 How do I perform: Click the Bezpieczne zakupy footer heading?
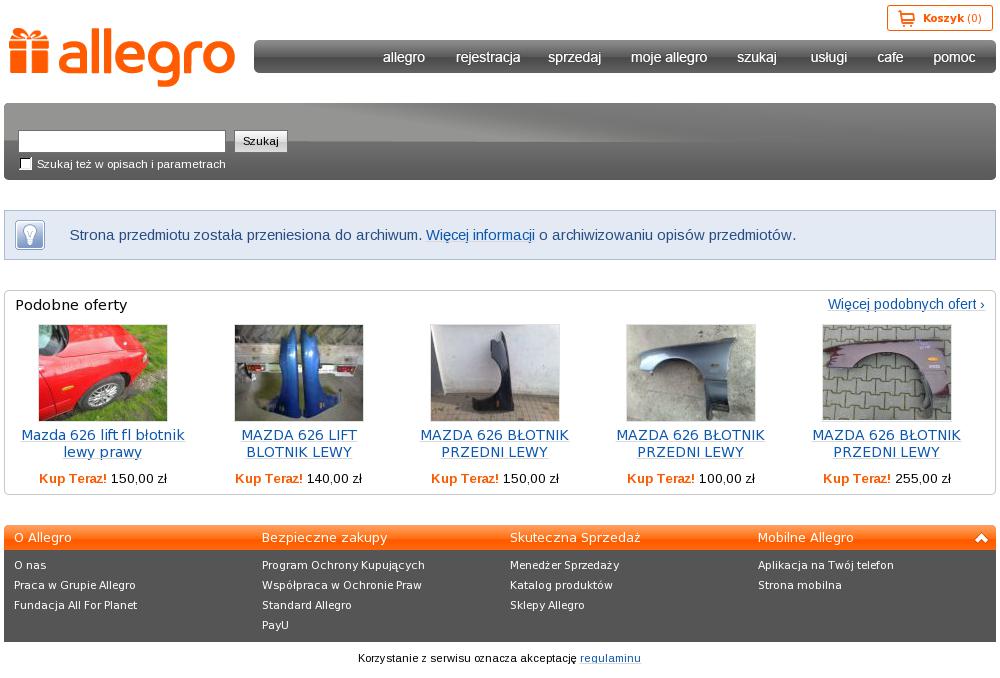coord(325,538)
